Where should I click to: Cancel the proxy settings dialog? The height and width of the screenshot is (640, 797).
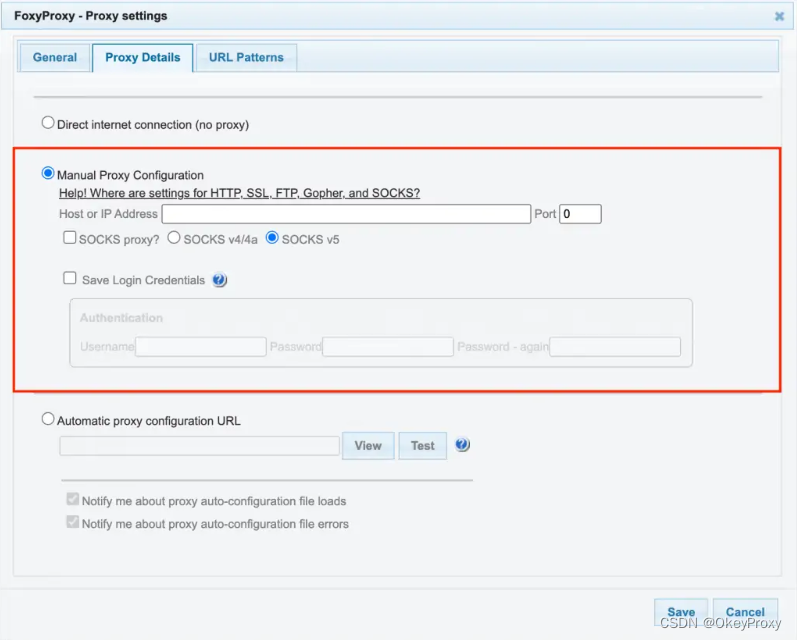(x=745, y=612)
